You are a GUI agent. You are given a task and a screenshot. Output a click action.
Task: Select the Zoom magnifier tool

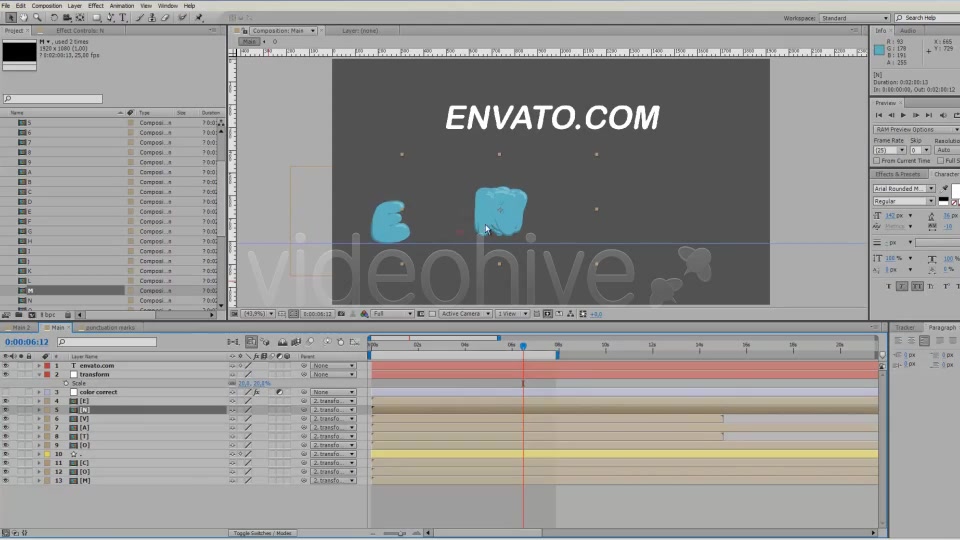tap(37, 18)
